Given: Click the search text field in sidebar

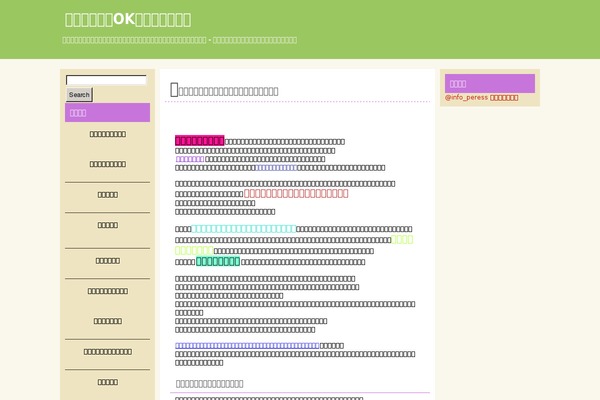Looking at the screenshot, I should [x=106, y=80].
